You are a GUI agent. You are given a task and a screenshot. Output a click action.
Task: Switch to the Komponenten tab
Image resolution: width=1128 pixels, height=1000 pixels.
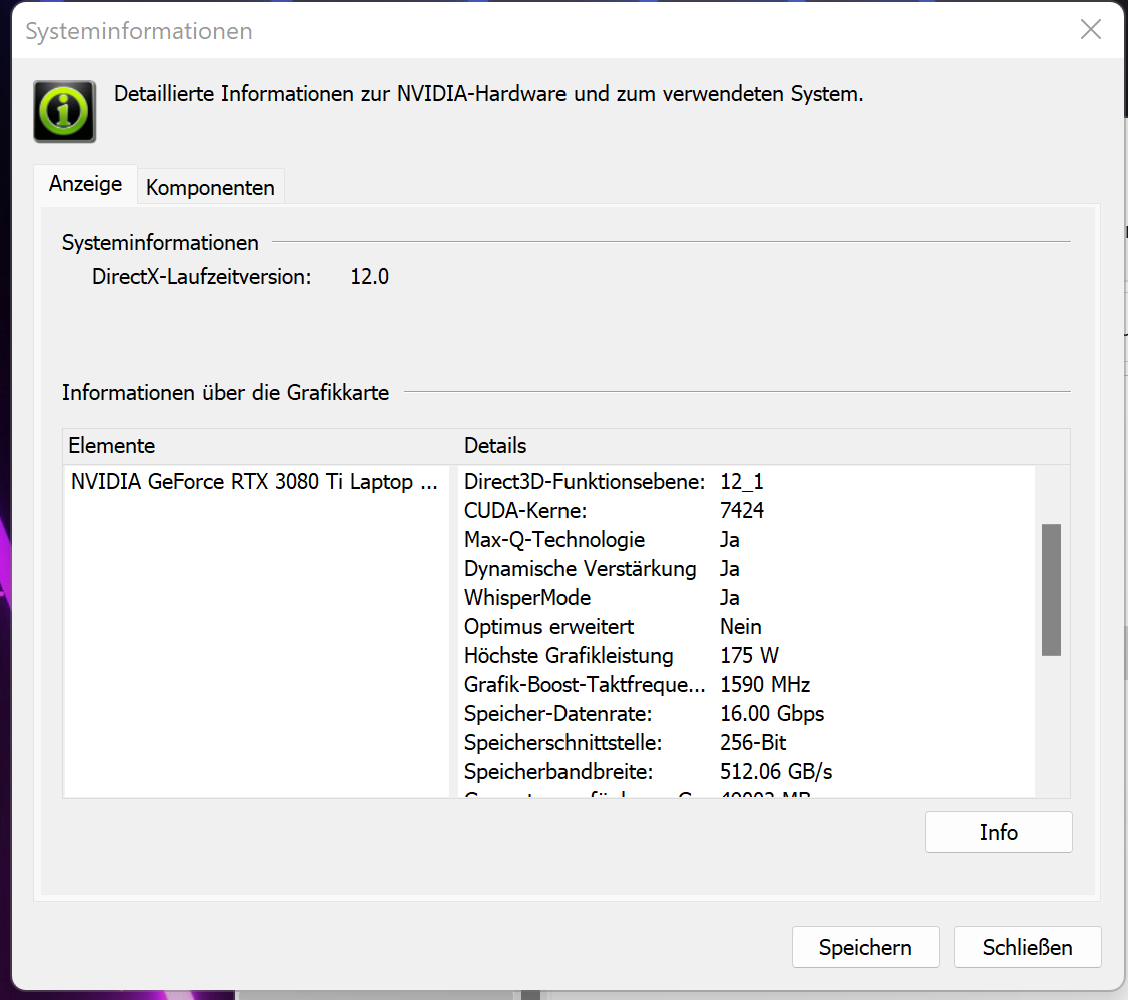[210, 187]
